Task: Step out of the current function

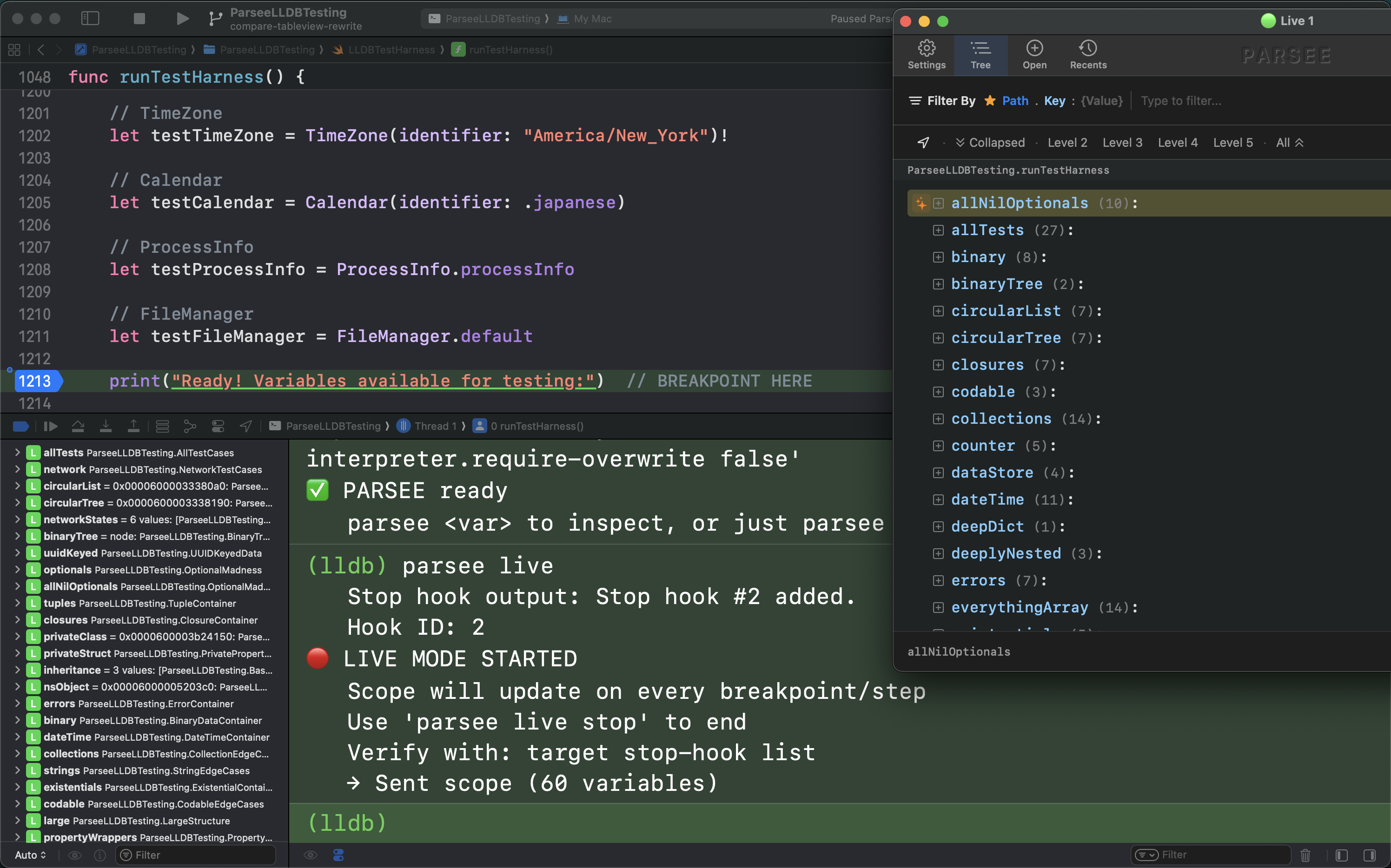Action: [x=133, y=426]
